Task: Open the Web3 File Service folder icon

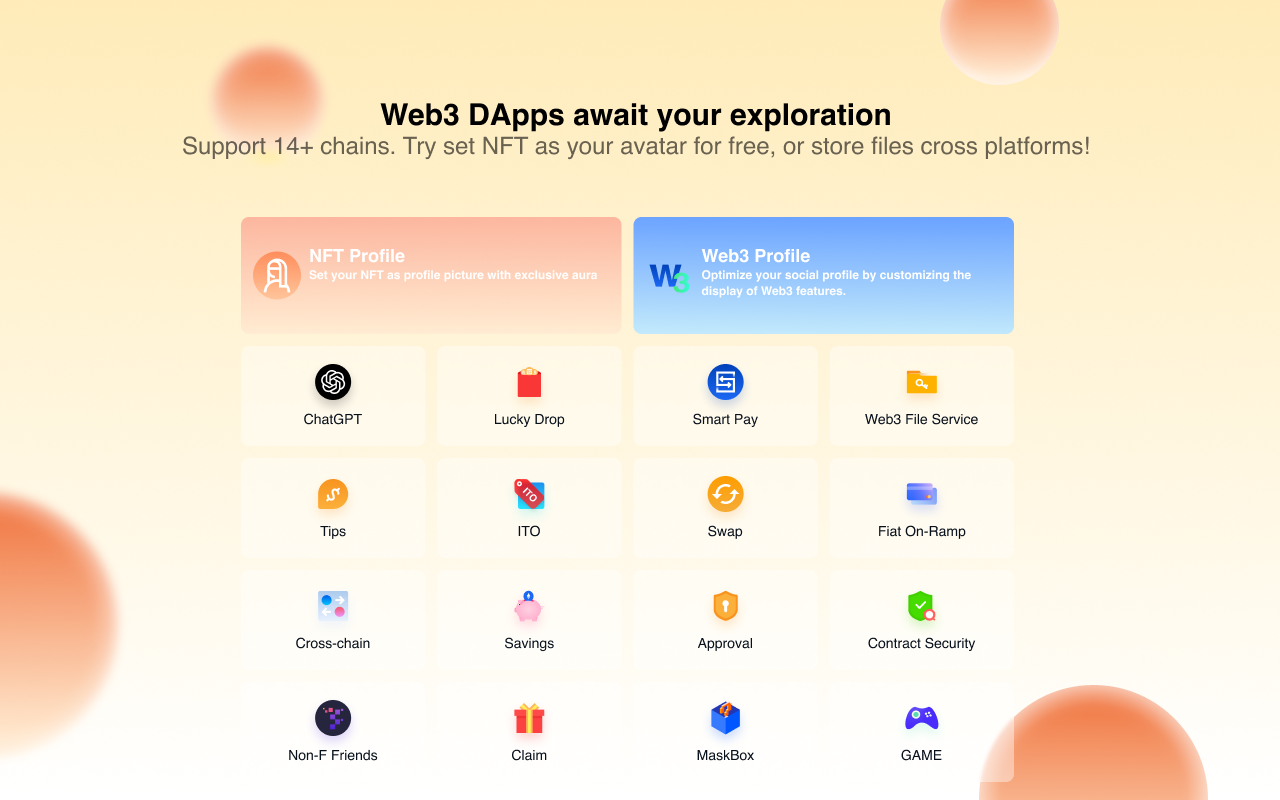Action: (920, 382)
